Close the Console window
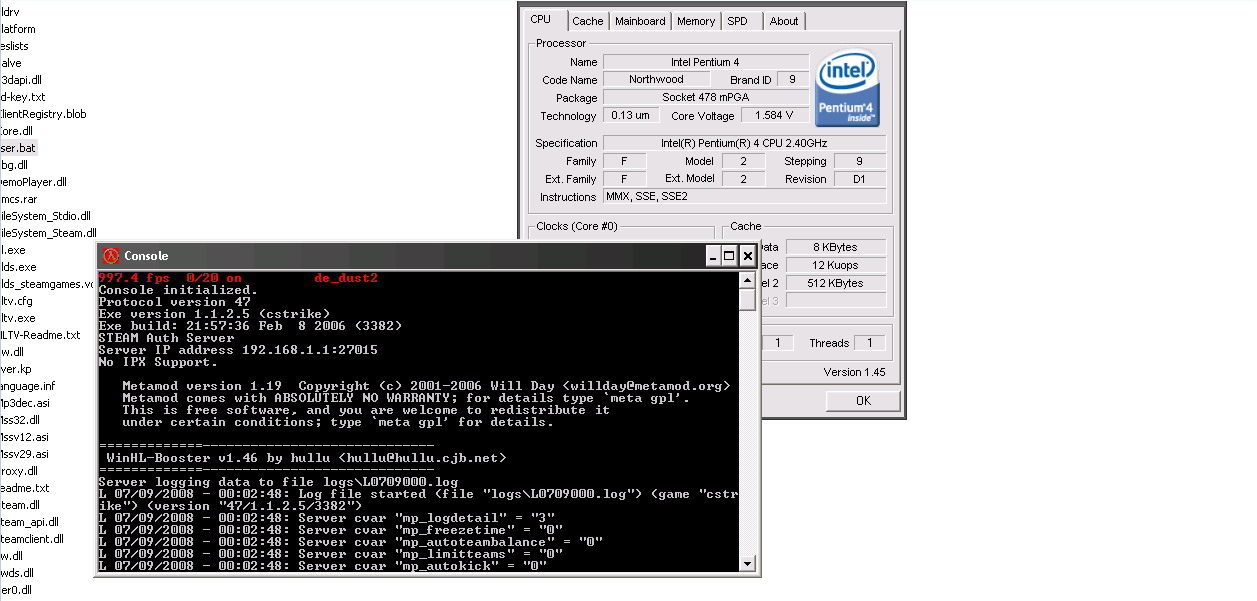1257x601 pixels. (x=748, y=256)
